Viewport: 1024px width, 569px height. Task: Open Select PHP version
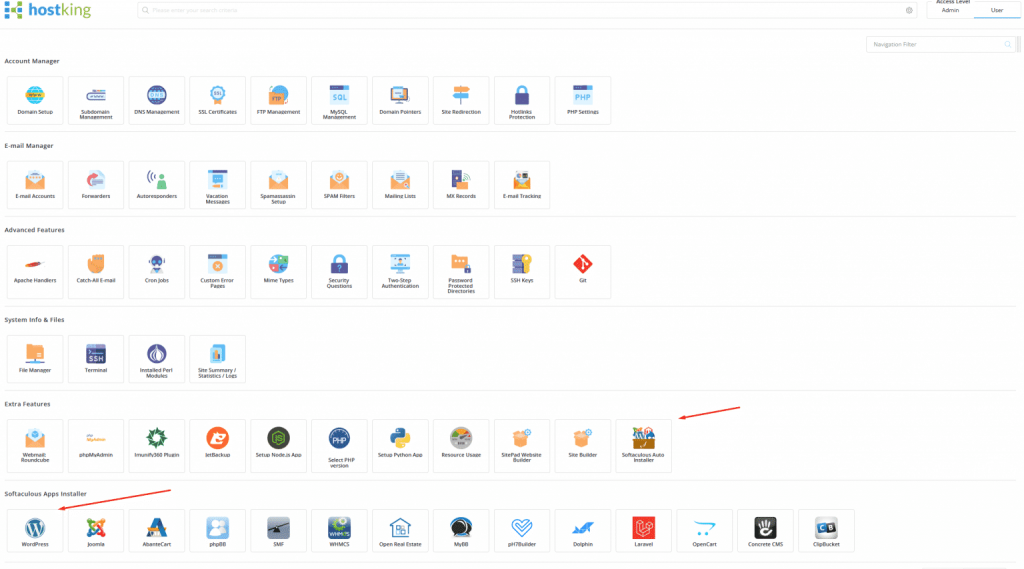pyautogui.click(x=339, y=443)
